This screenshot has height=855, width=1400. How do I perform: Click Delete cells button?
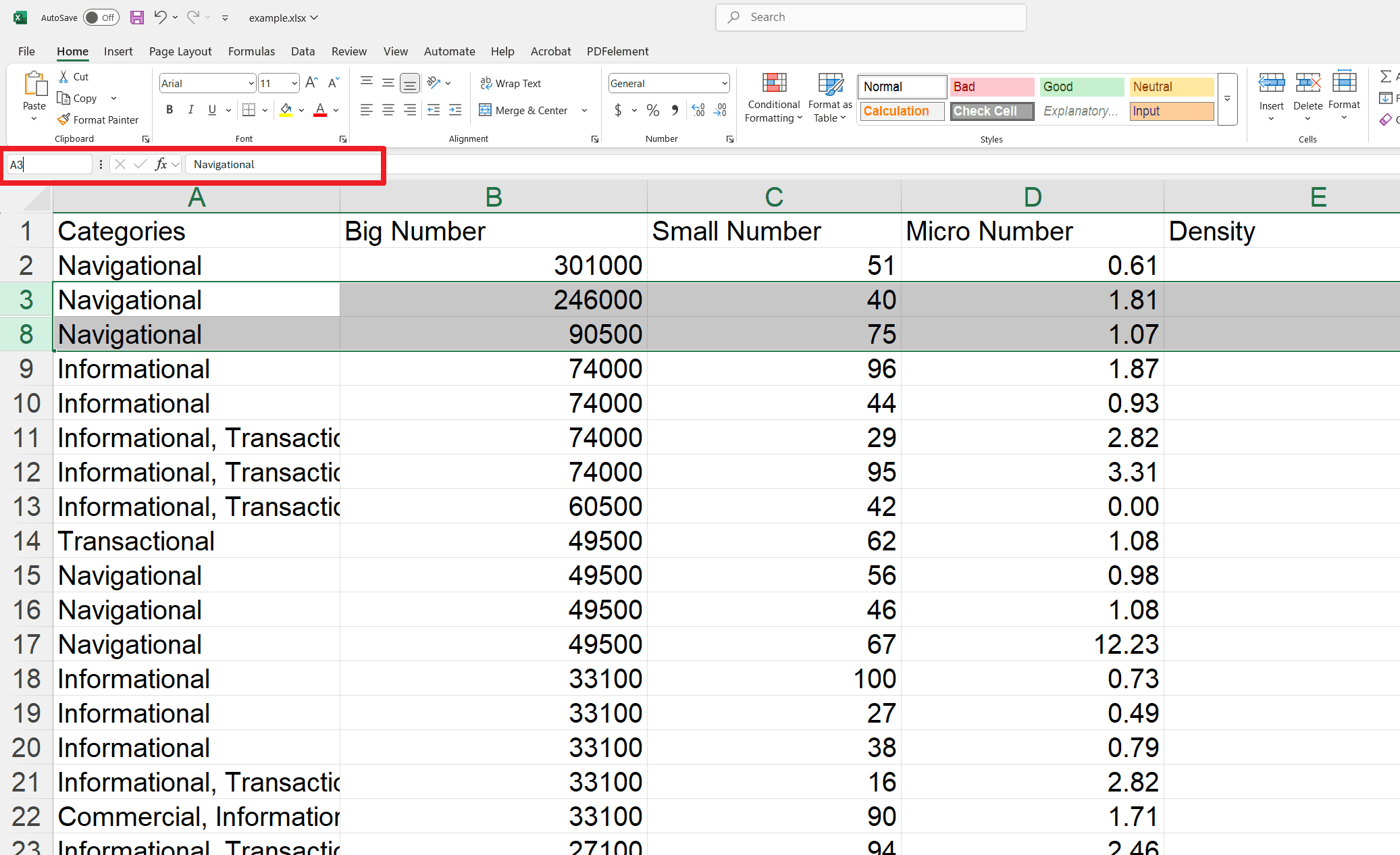pyautogui.click(x=1307, y=95)
